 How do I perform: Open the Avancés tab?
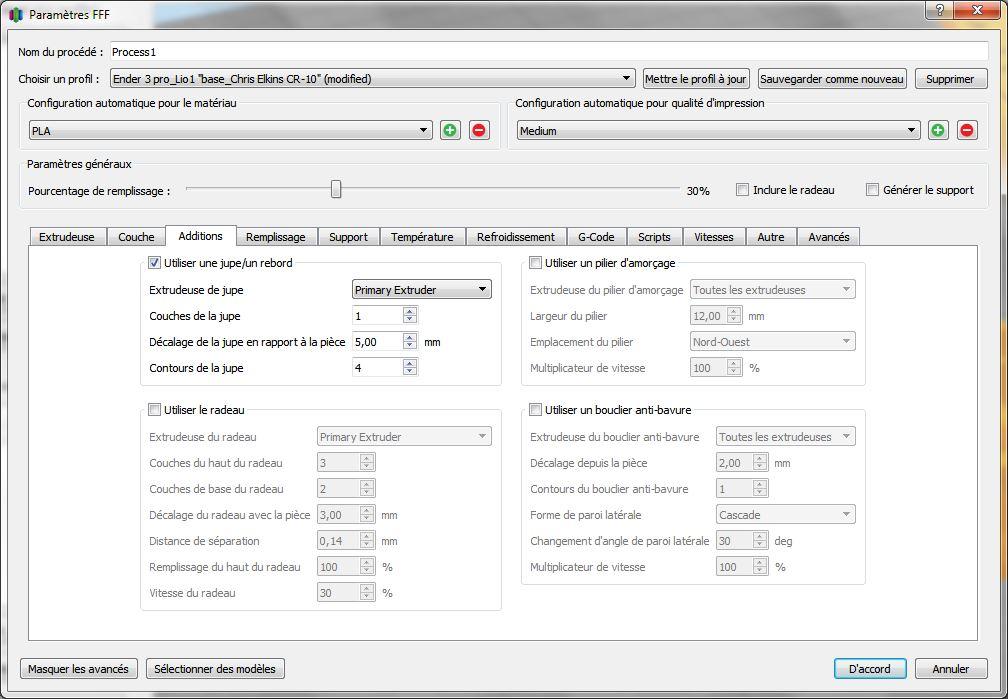829,237
